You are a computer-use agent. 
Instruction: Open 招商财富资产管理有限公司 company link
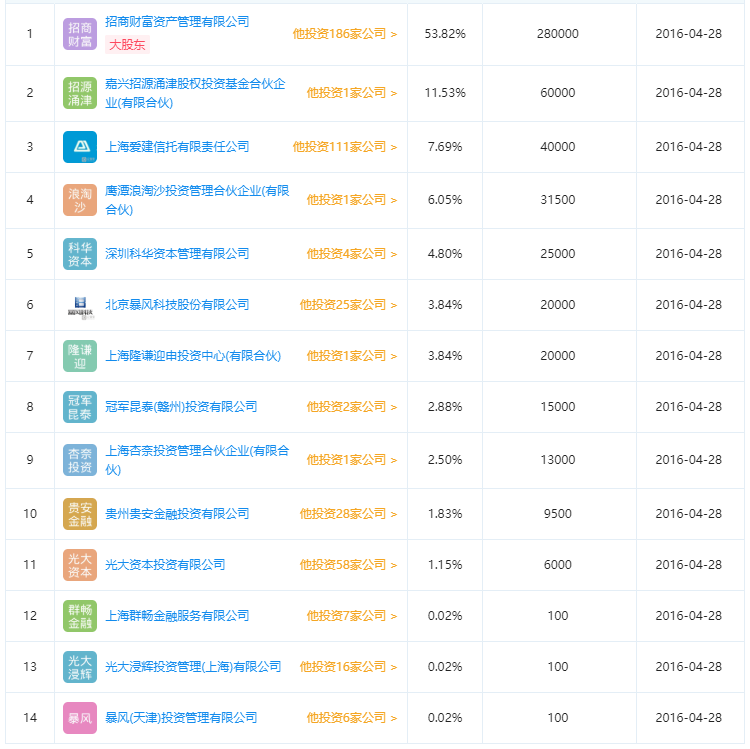pos(177,22)
